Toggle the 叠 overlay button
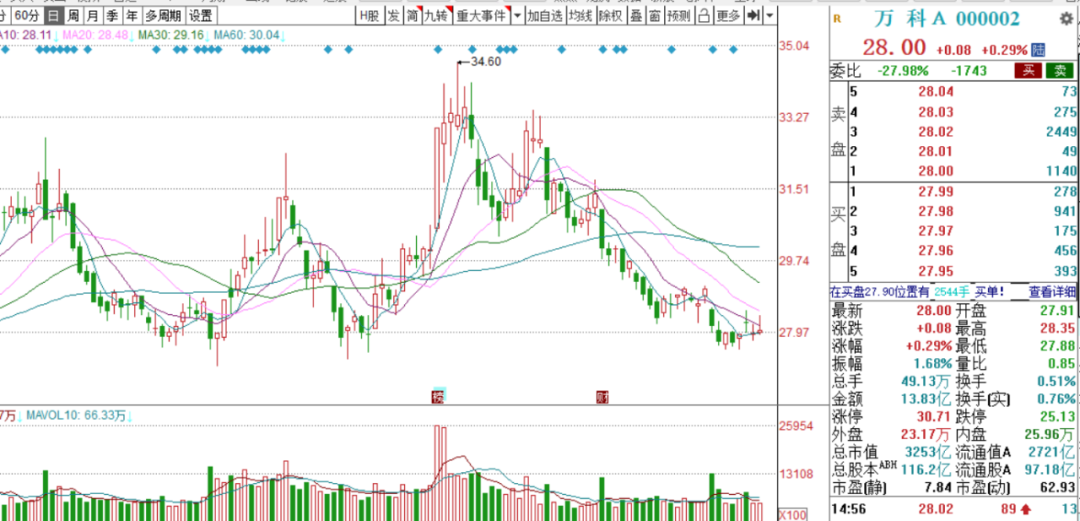This screenshot has width=1080, height=521. tap(636, 15)
